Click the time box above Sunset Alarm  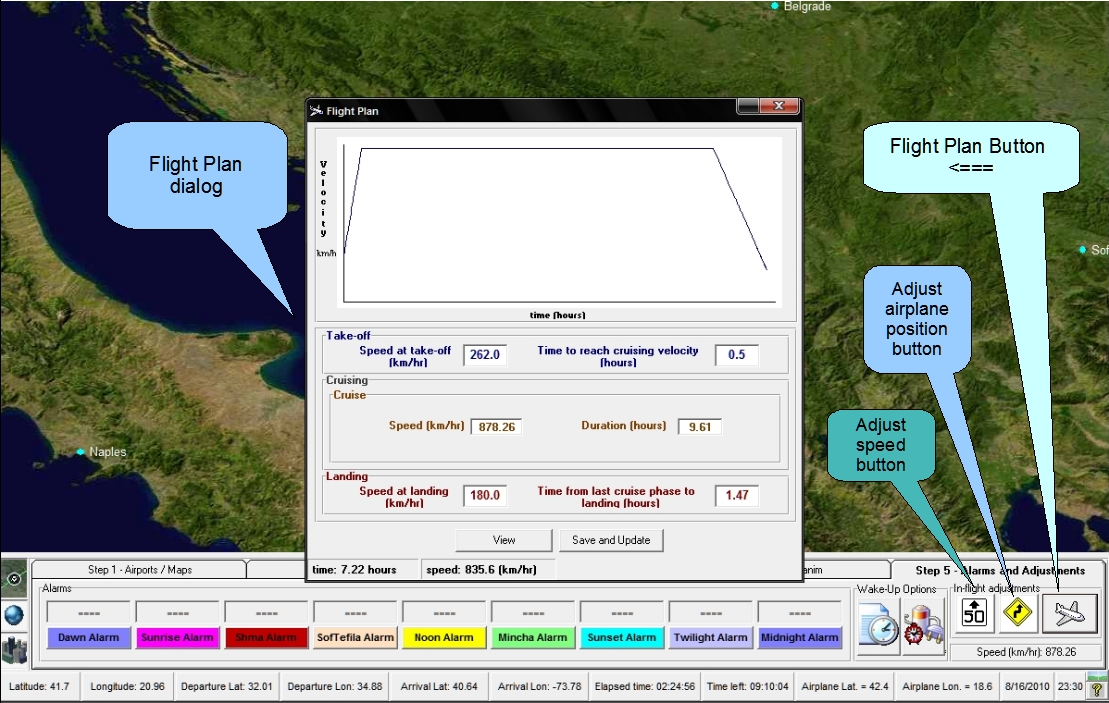coord(622,612)
